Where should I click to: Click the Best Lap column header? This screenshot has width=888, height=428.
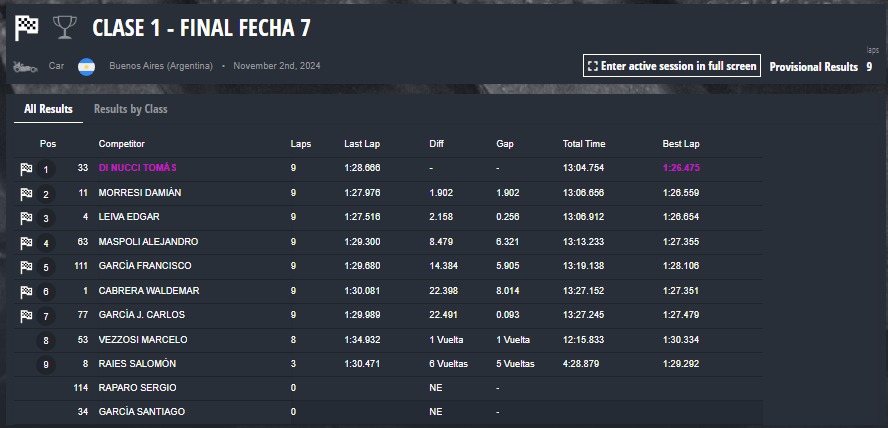[681, 144]
